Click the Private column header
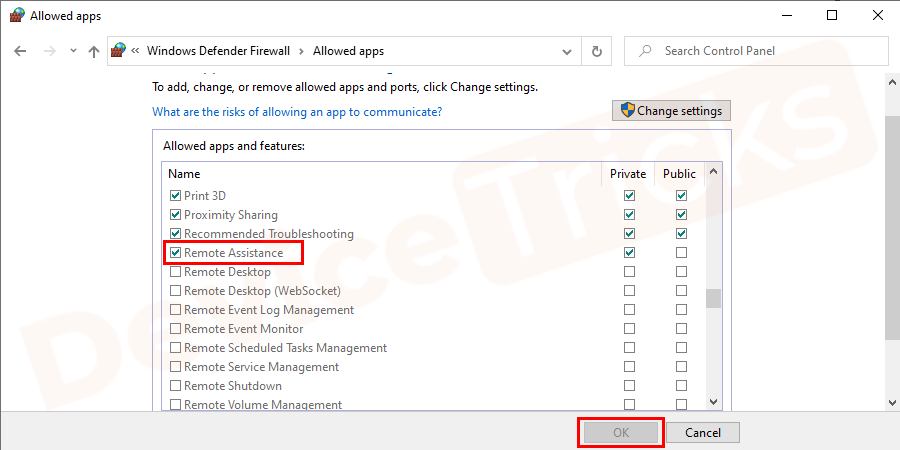Screen dimensions: 900x450 (628, 173)
